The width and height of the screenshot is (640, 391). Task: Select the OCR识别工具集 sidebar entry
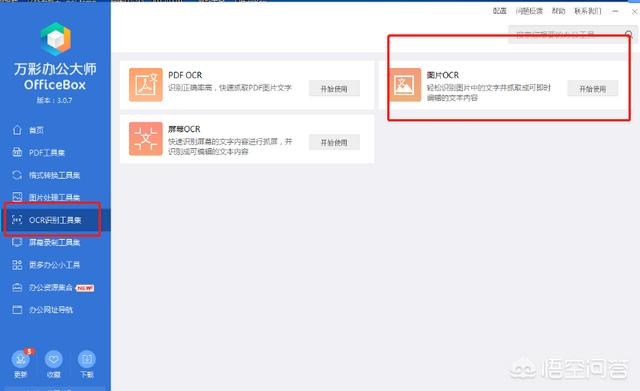(x=55, y=220)
